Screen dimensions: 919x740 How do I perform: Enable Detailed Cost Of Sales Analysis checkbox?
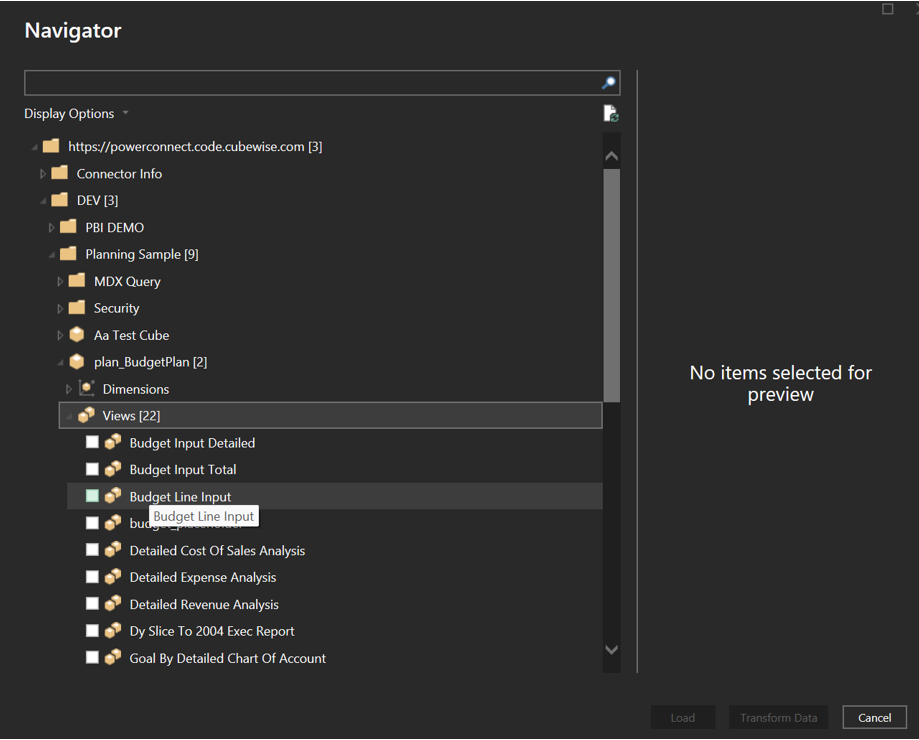[92, 550]
